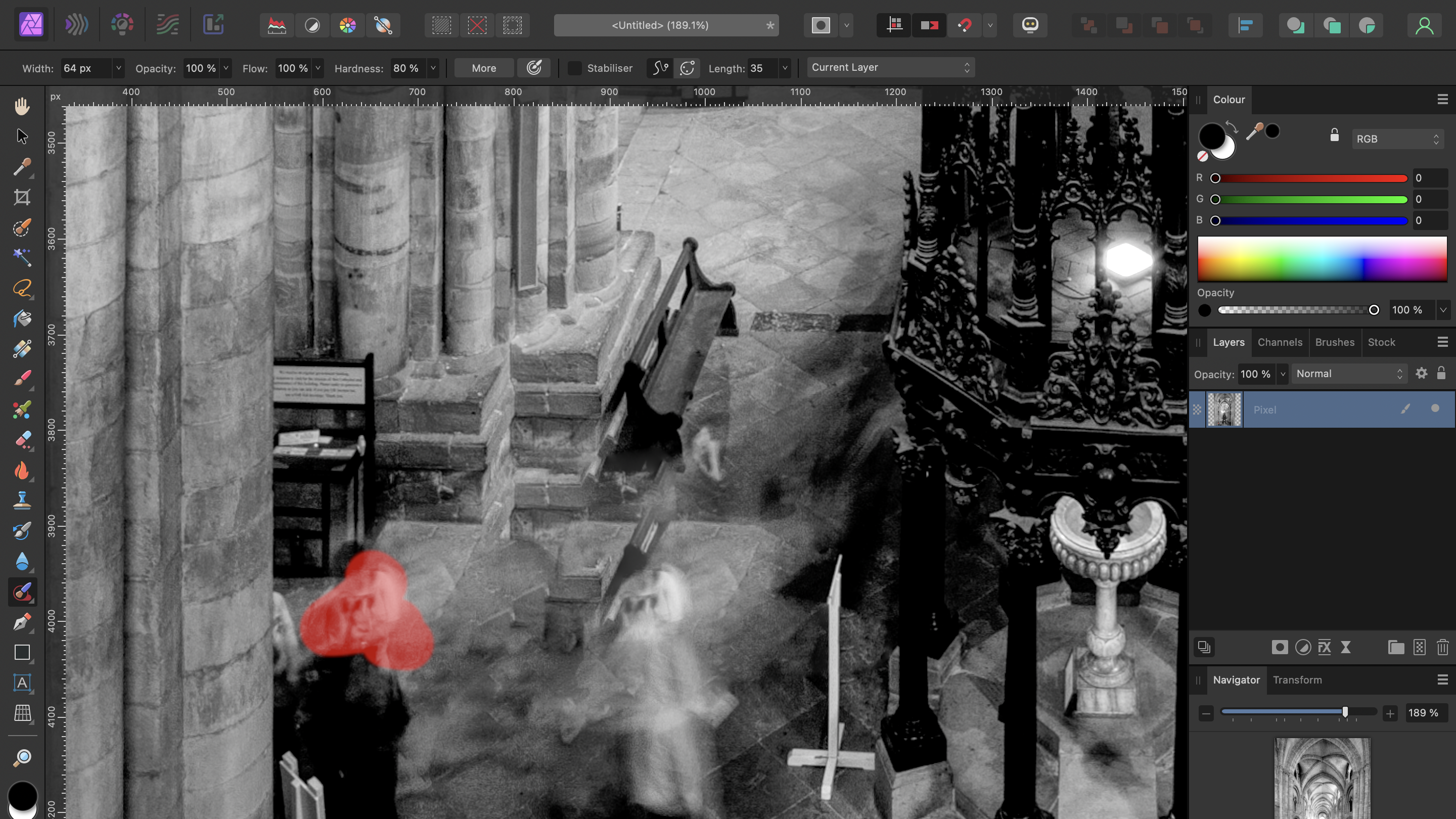Viewport: 1456px width, 819px height.
Task: Apply Auto Contrast from toolbar
Action: point(312,25)
